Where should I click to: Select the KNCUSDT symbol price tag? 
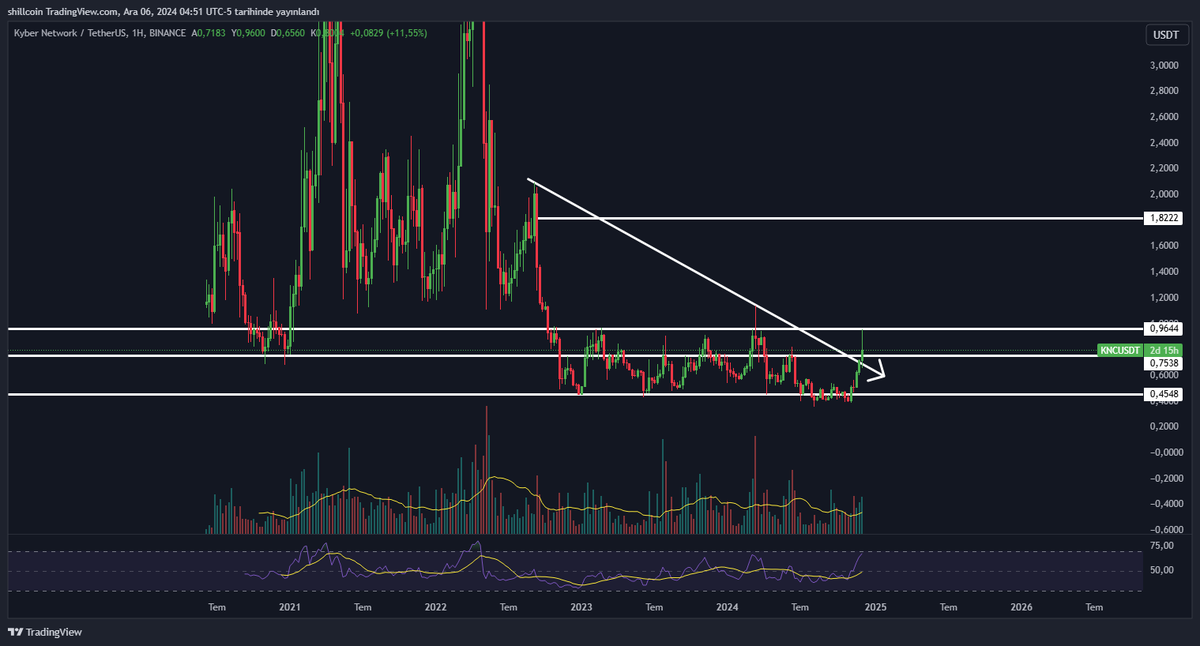(1120, 350)
